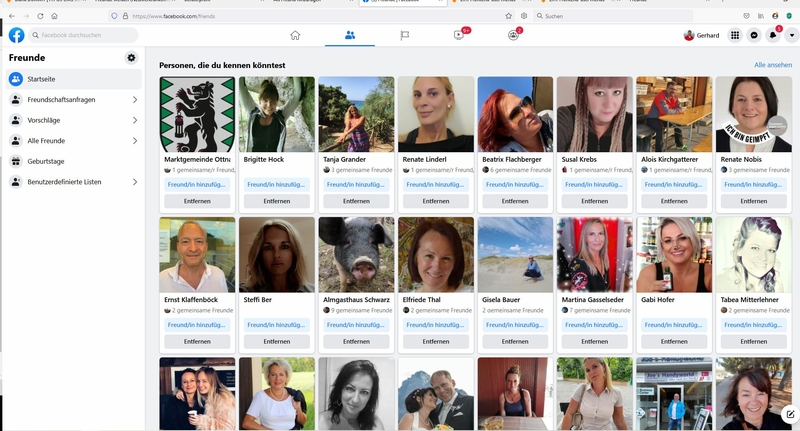The width and height of the screenshot is (800, 431).
Task: Remove Martina Gasselseder suggestion
Action: pos(594,341)
